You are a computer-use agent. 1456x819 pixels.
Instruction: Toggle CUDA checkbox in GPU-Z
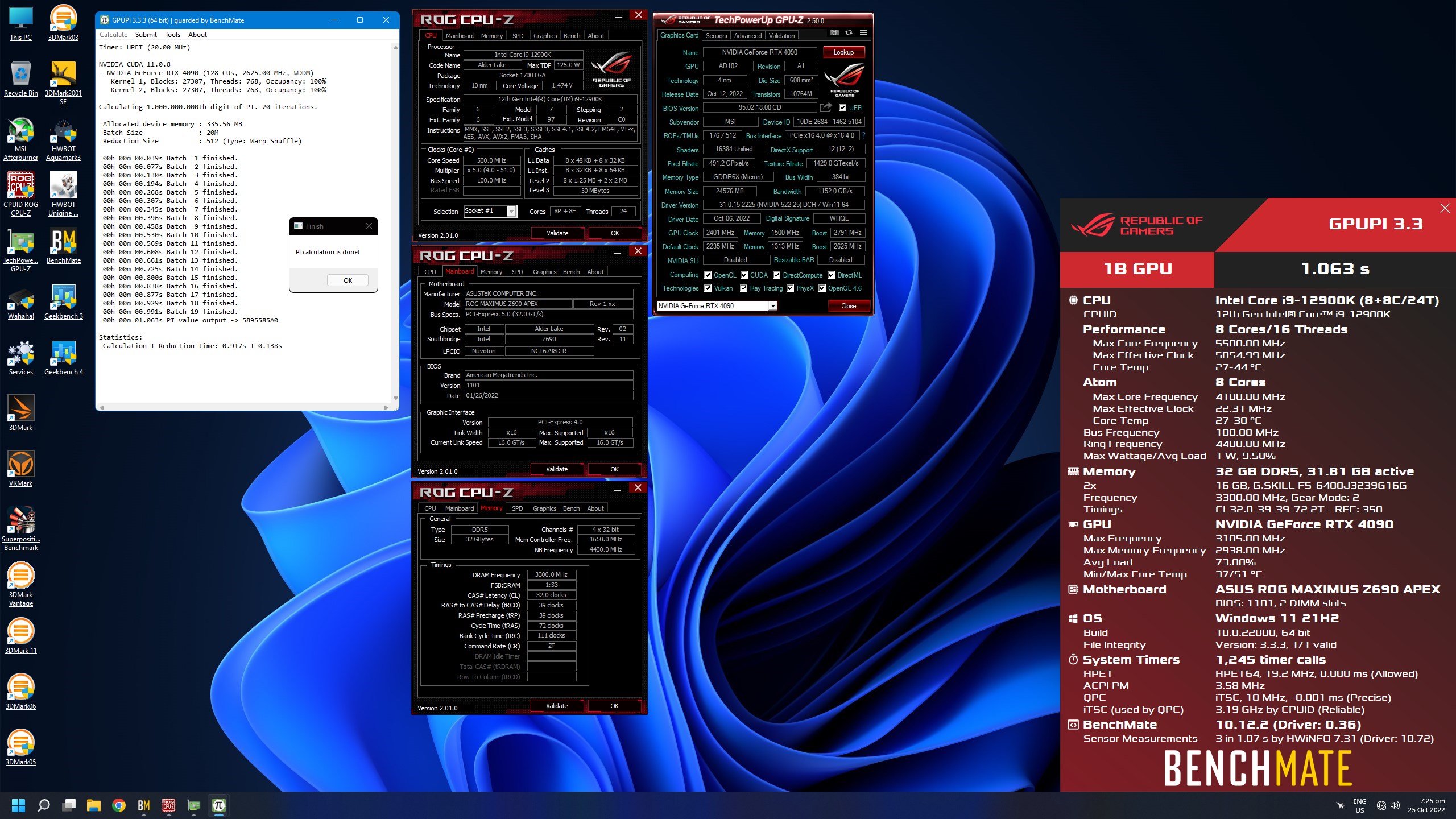click(744, 275)
